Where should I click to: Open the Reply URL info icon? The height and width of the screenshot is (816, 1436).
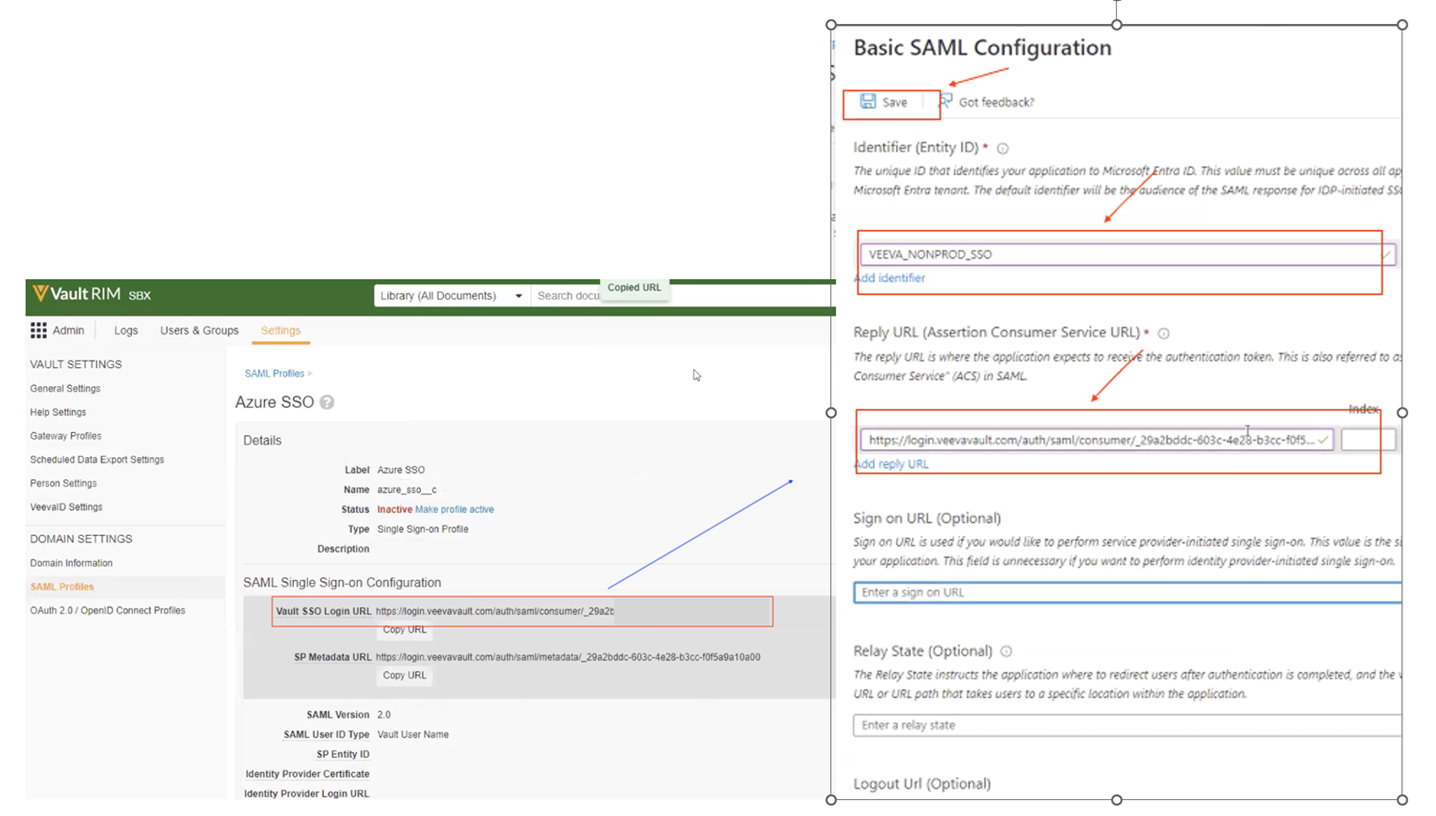pyautogui.click(x=1163, y=334)
